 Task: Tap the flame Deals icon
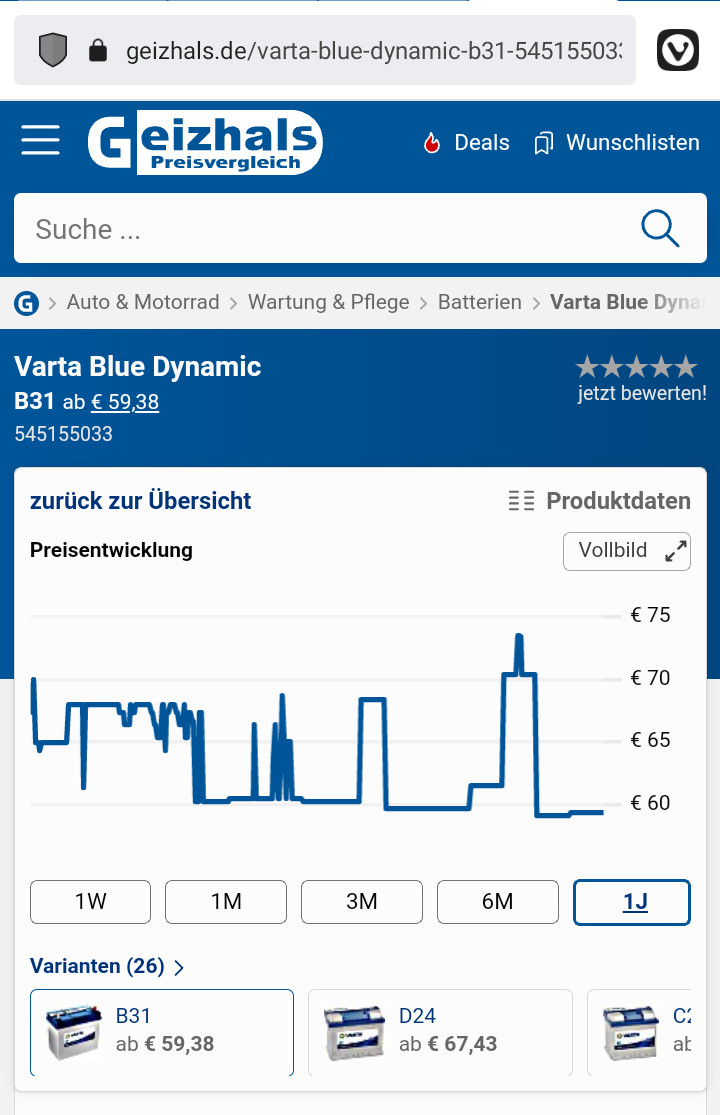click(432, 143)
